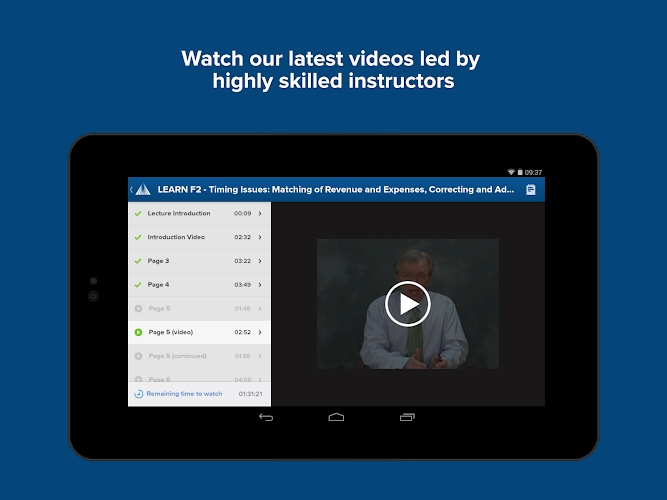Tap the 03:22 duration of Page 3
Viewport: 667px width, 500px height.
click(242, 261)
